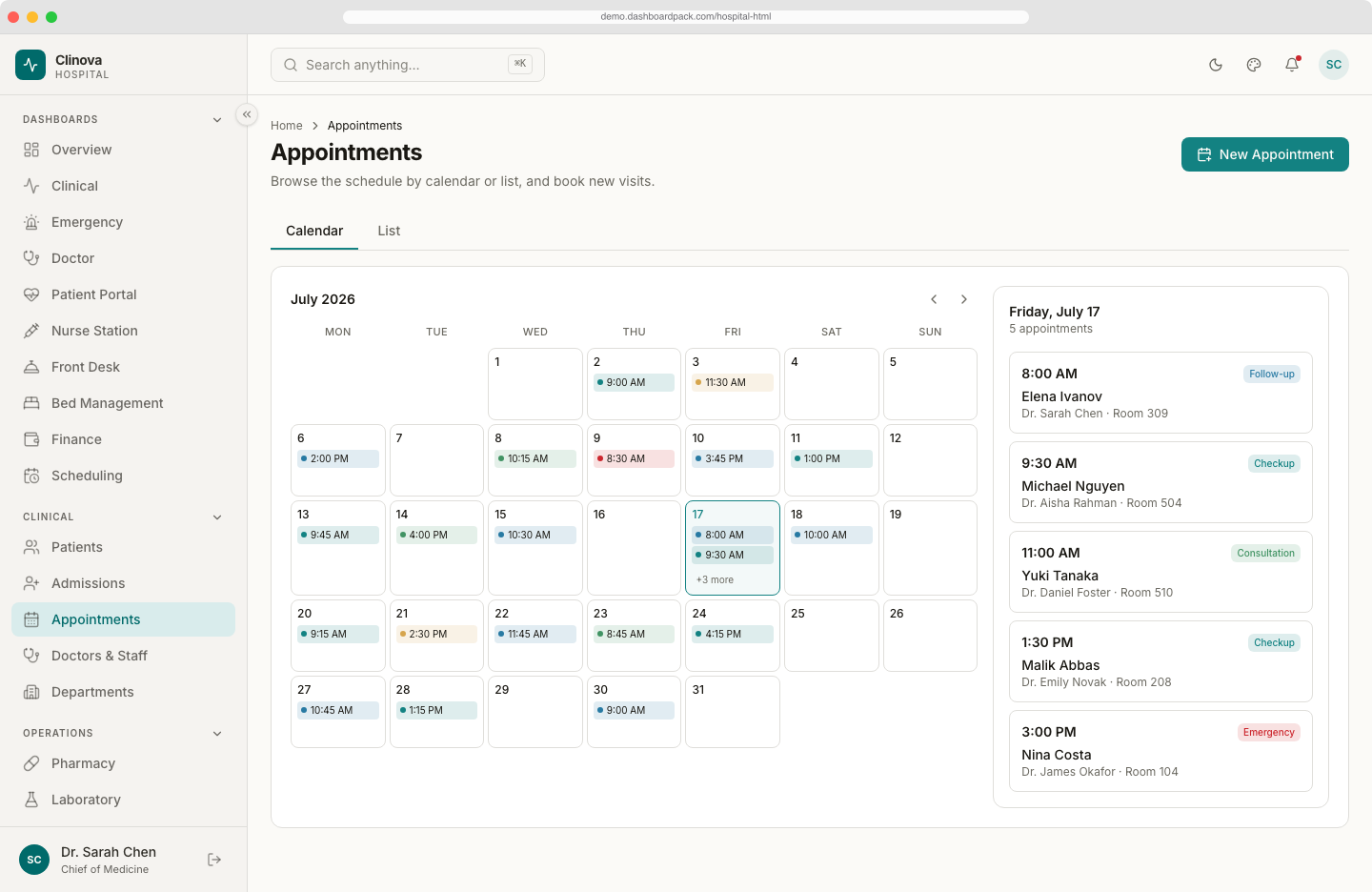Click the 8:30 AM event on July 9
This screenshot has width=1372, height=892.
point(634,458)
